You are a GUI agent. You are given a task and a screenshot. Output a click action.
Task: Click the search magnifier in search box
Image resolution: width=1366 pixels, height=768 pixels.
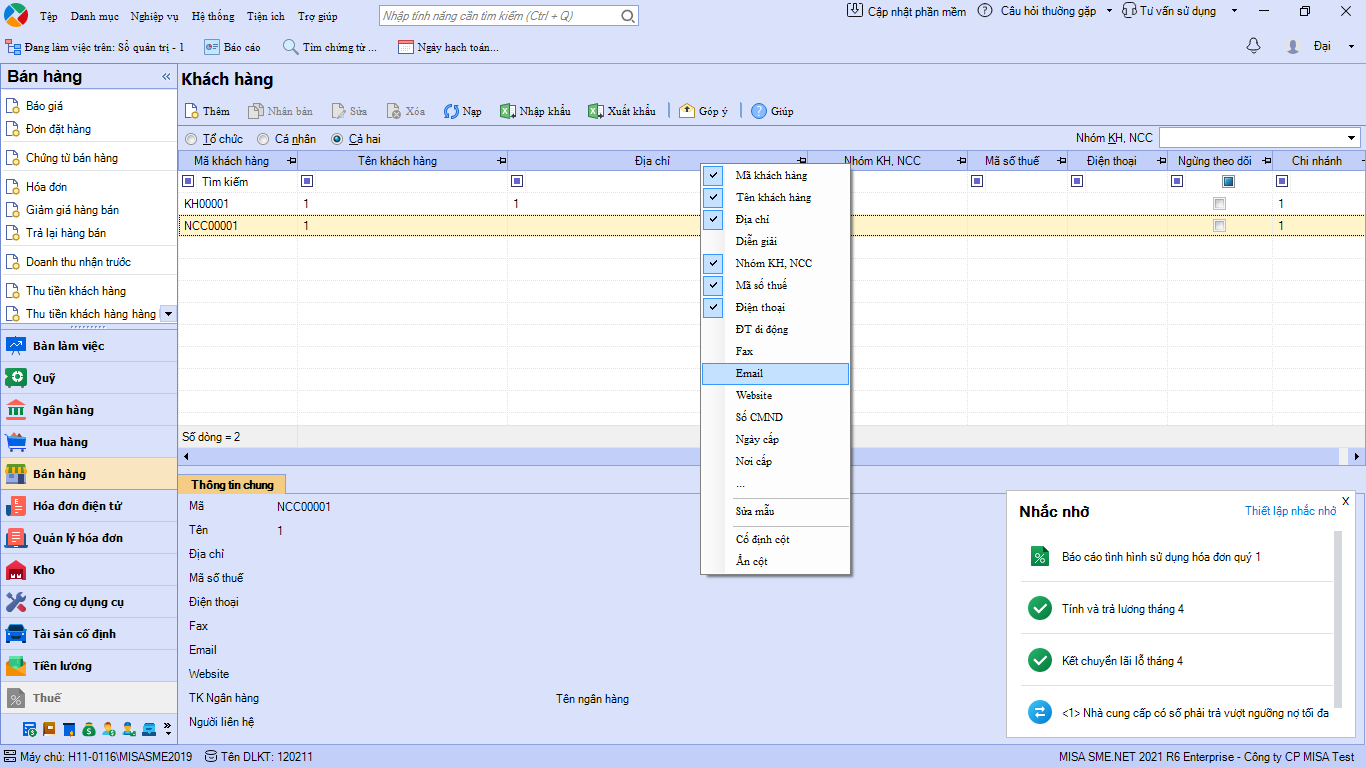[x=627, y=16]
